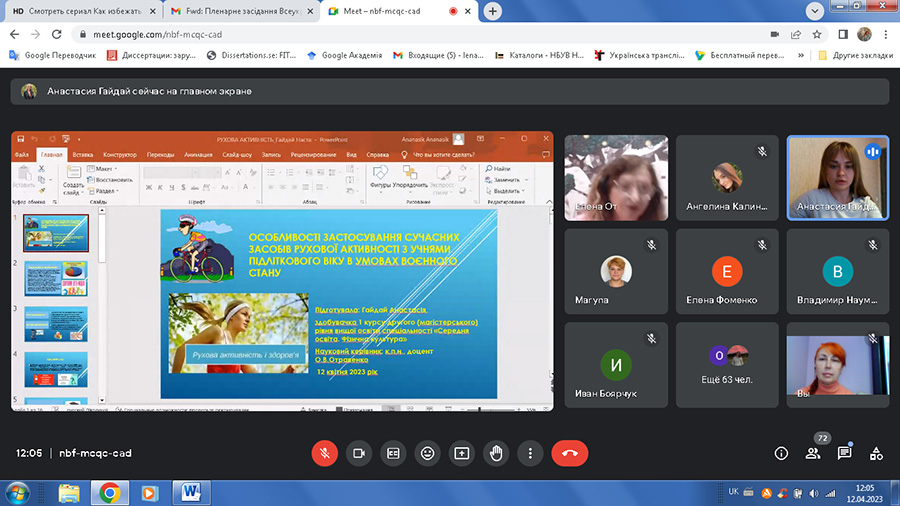900x506 pixels.
Task: Click the Present now screen-share icon
Action: (461, 453)
